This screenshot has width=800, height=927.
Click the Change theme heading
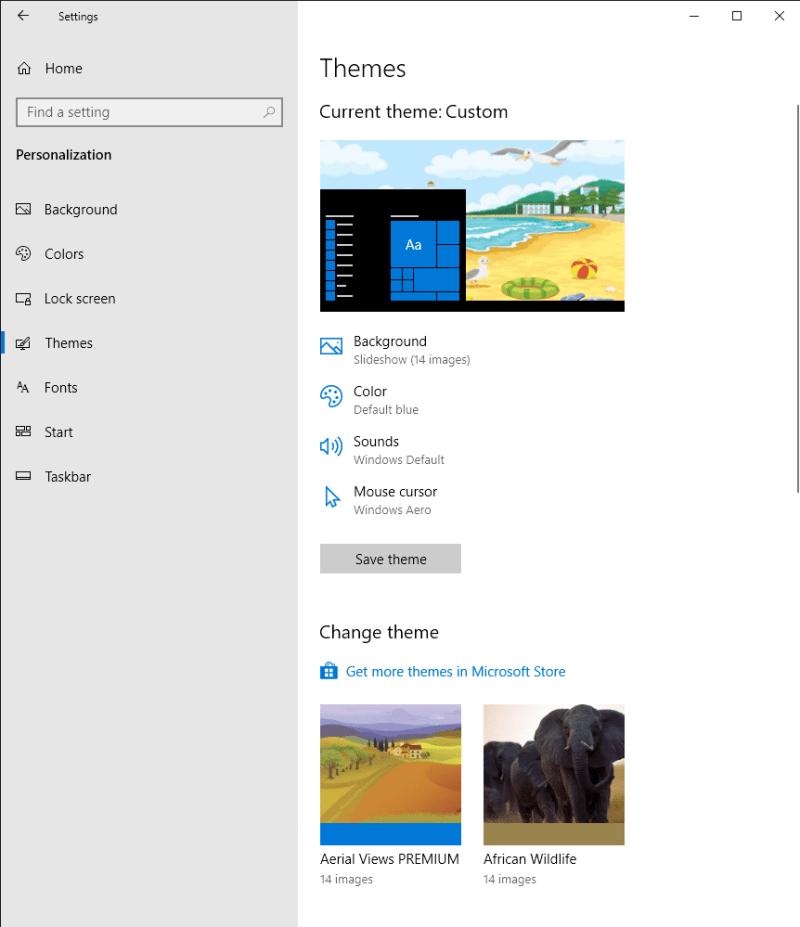tap(379, 632)
